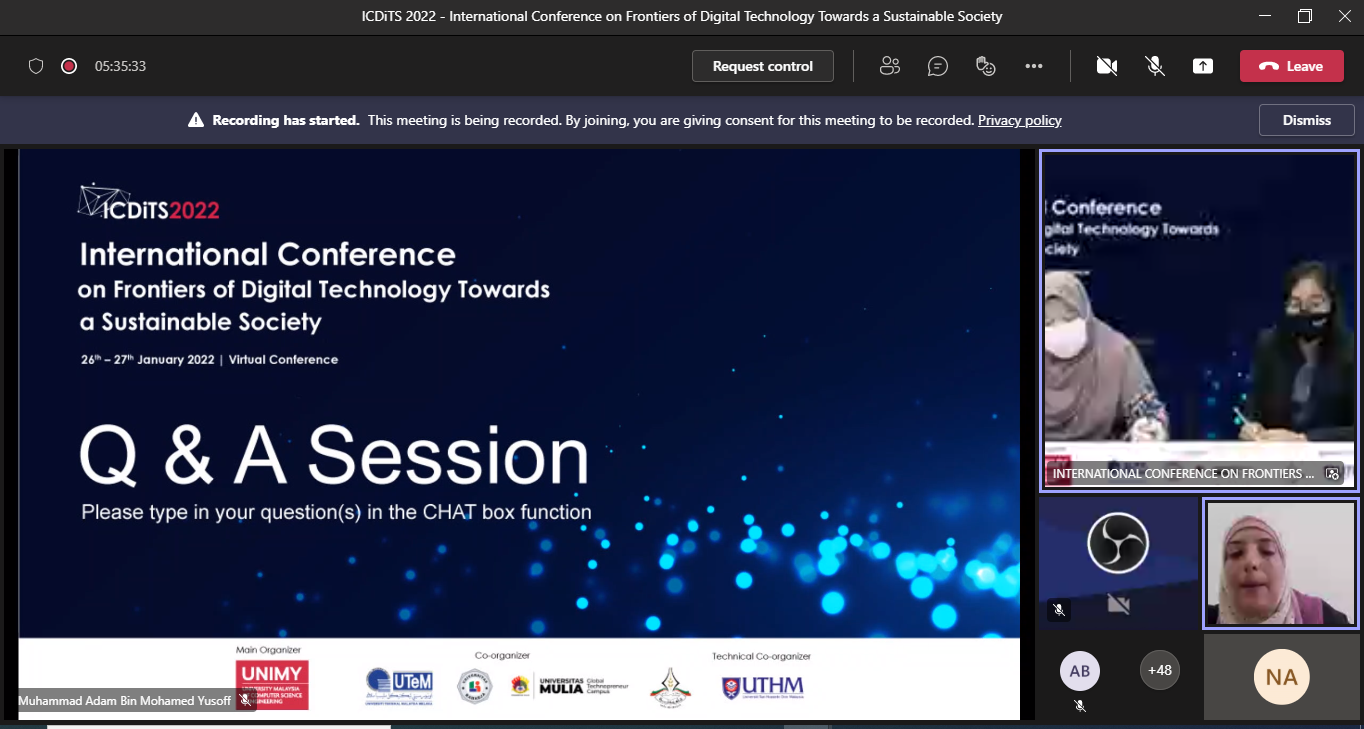Click muted mic icon under AB avatar
This screenshot has height=729, width=1364.
(x=1080, y=705)
